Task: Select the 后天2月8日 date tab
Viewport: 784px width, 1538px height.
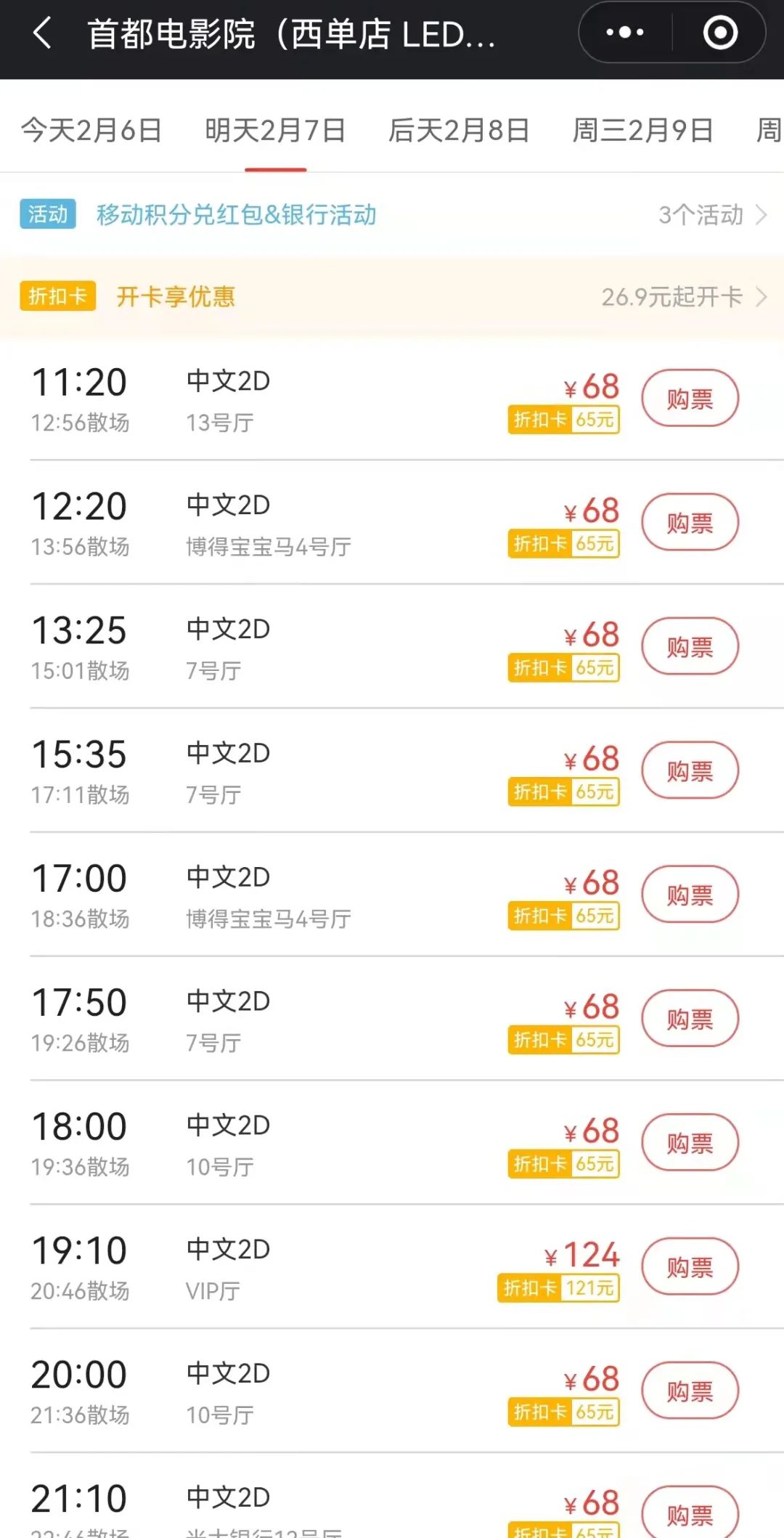Action: (459, 131)
